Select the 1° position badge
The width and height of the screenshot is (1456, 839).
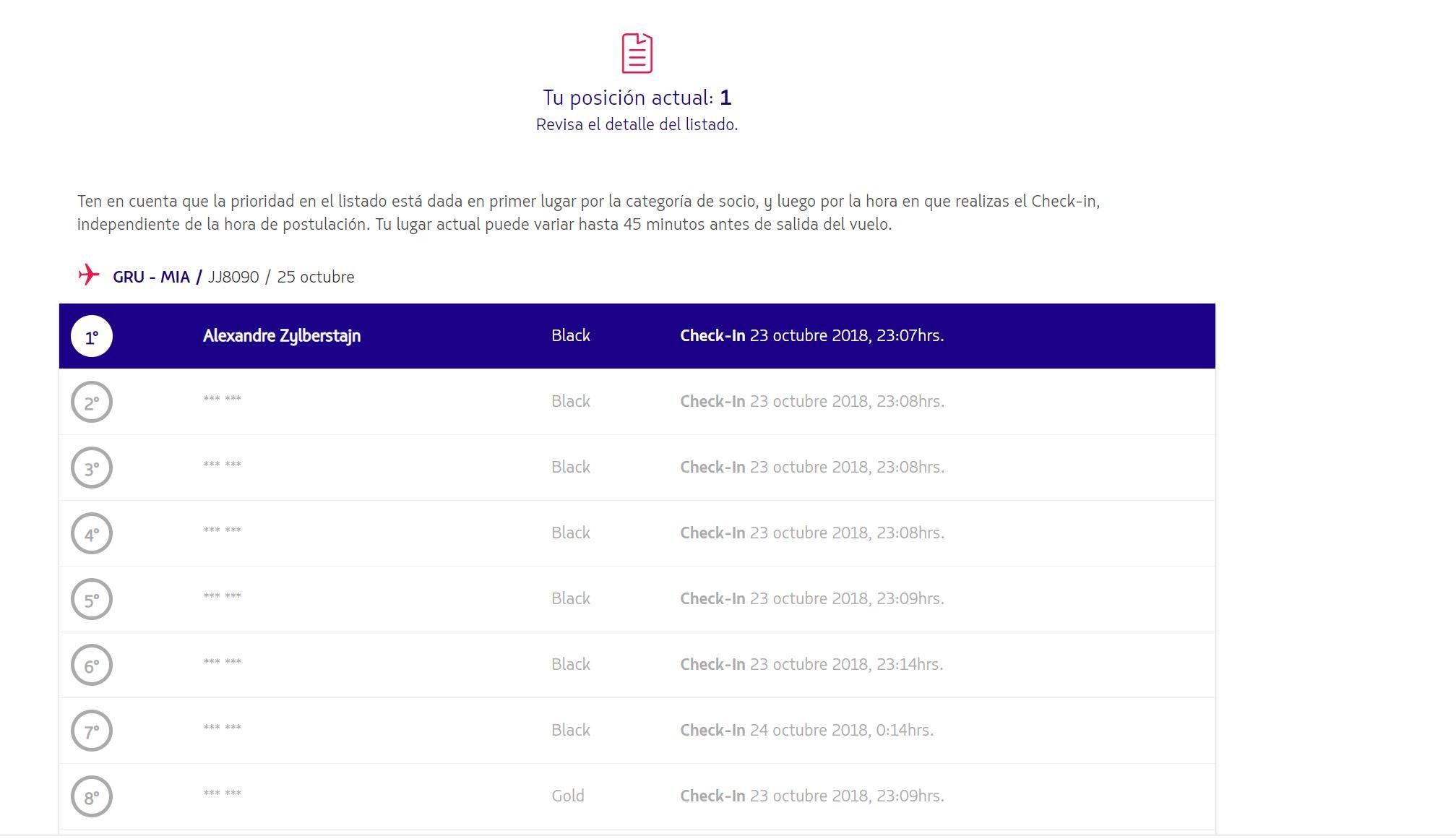pyautogui.click(x=92, y=336)
